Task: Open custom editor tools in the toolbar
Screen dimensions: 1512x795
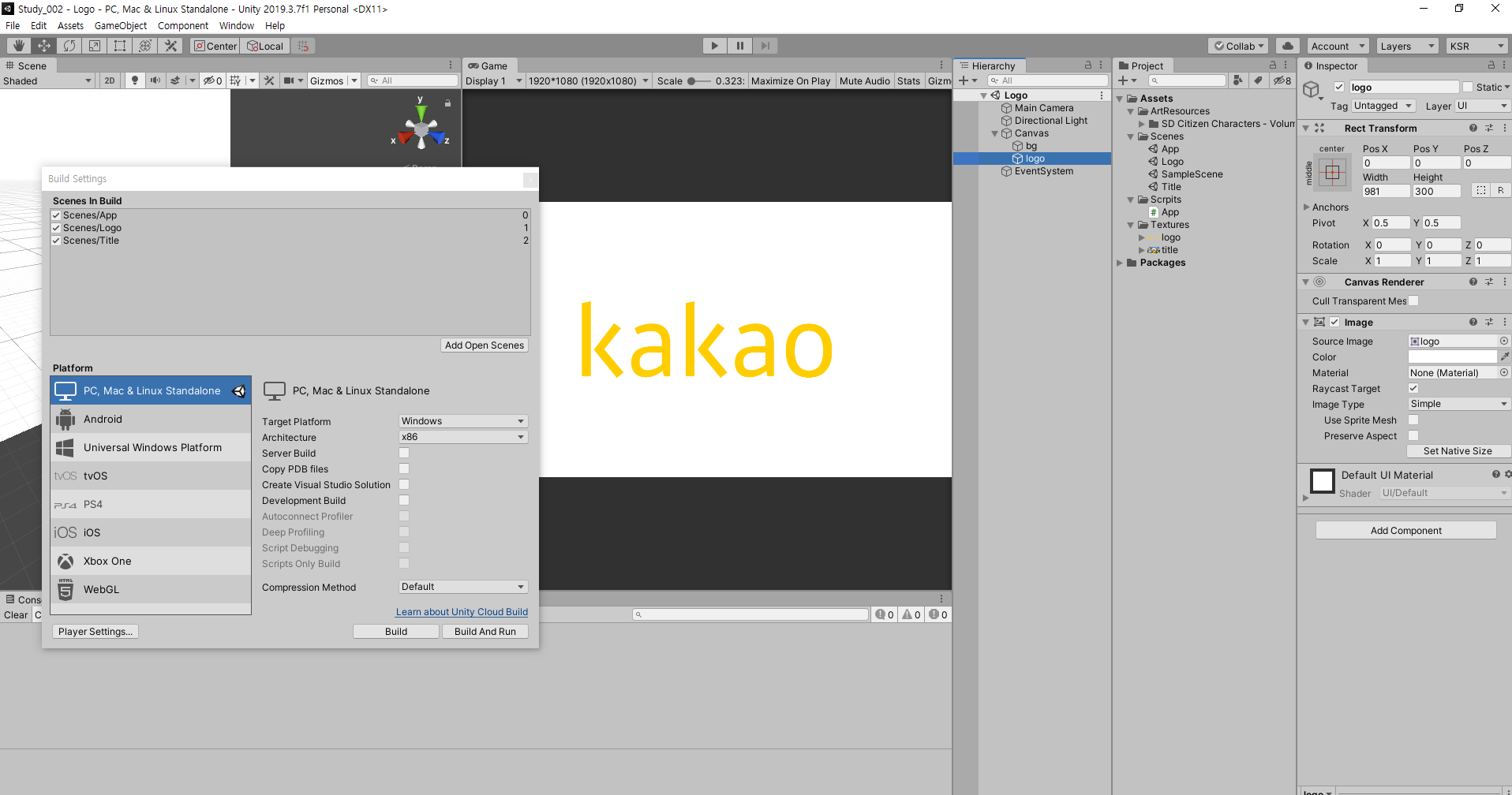Action: pos(170,46)
